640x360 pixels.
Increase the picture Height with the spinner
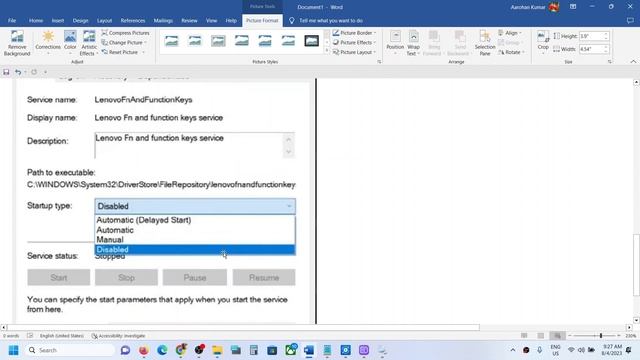(x=606, y=34)
